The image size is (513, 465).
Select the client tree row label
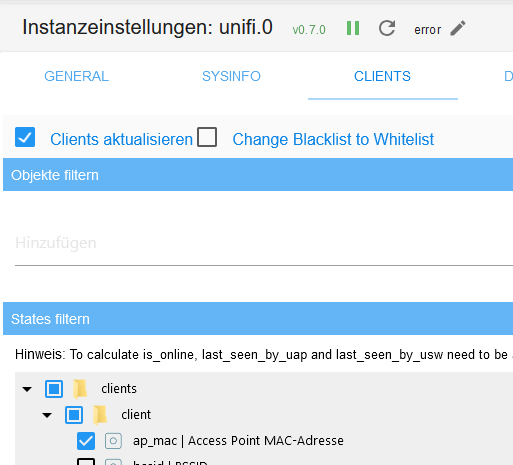[x=136, y=415]
